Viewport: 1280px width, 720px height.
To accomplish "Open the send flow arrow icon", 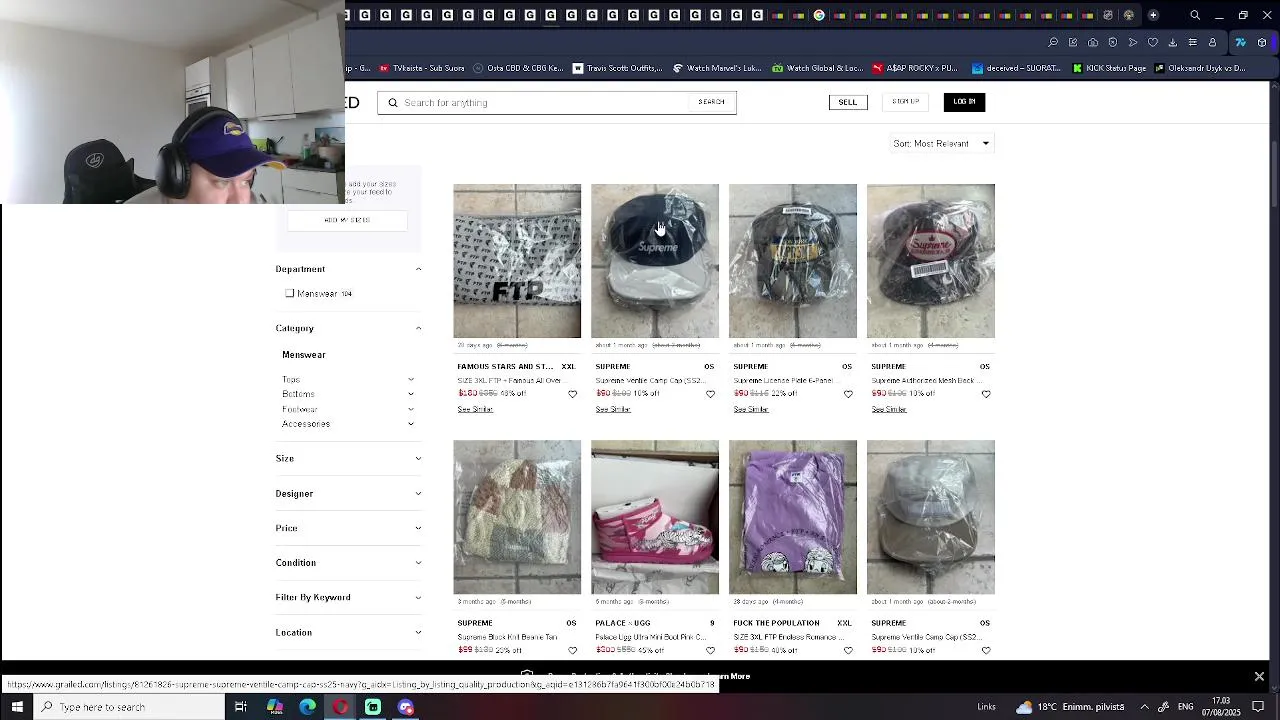I will [1133, 42].
